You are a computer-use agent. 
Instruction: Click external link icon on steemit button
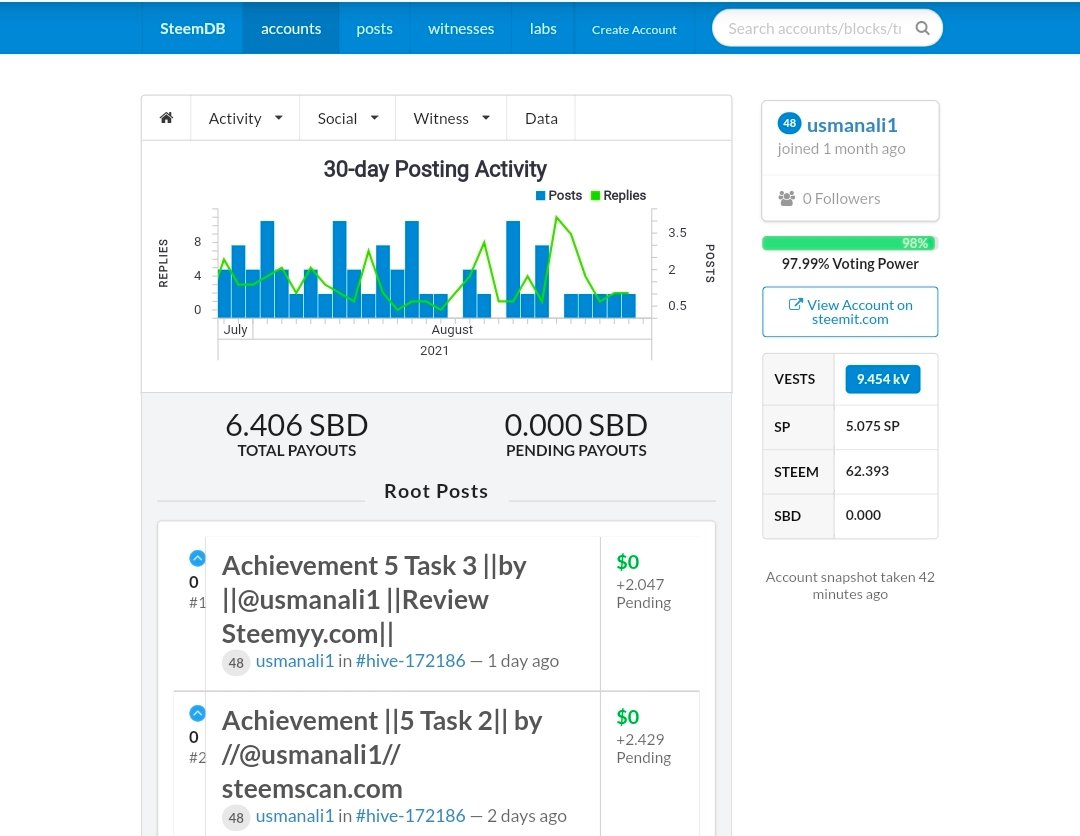click(x=795, y=304)
